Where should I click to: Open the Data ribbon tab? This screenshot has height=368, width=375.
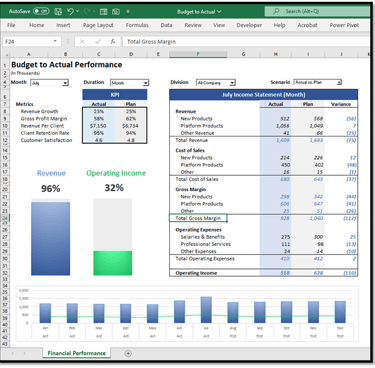point(166,25)
